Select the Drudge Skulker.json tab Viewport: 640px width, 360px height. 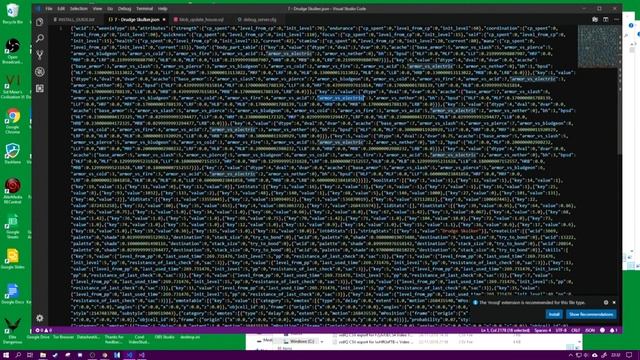coord(137,19)
